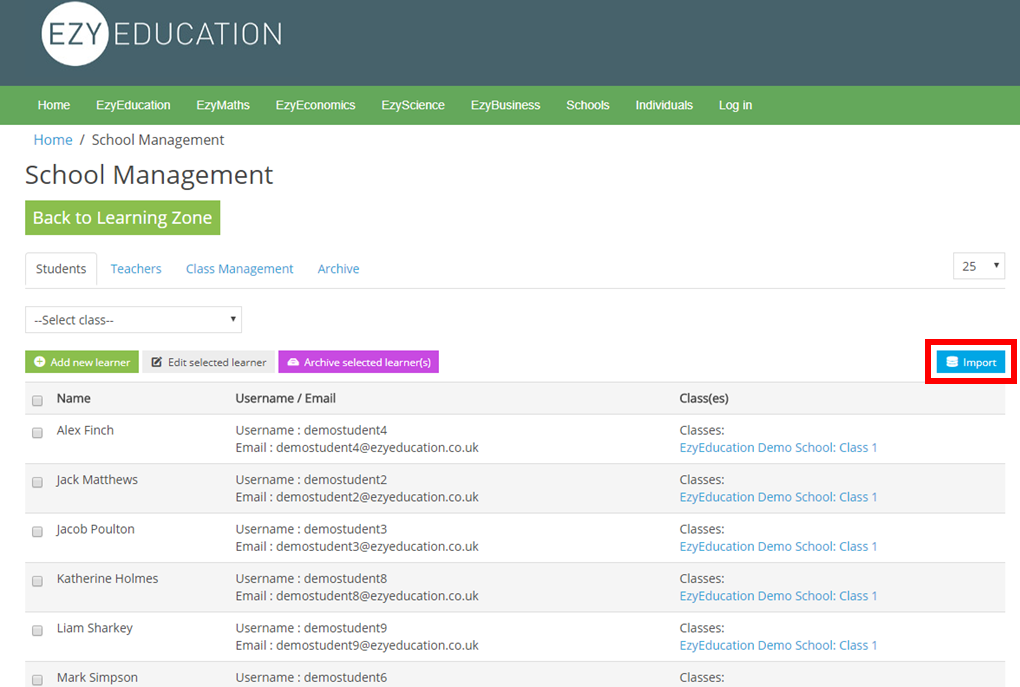Click Back to Learning Zone button
Screen dimensions: 1020x687
point(122,217)
